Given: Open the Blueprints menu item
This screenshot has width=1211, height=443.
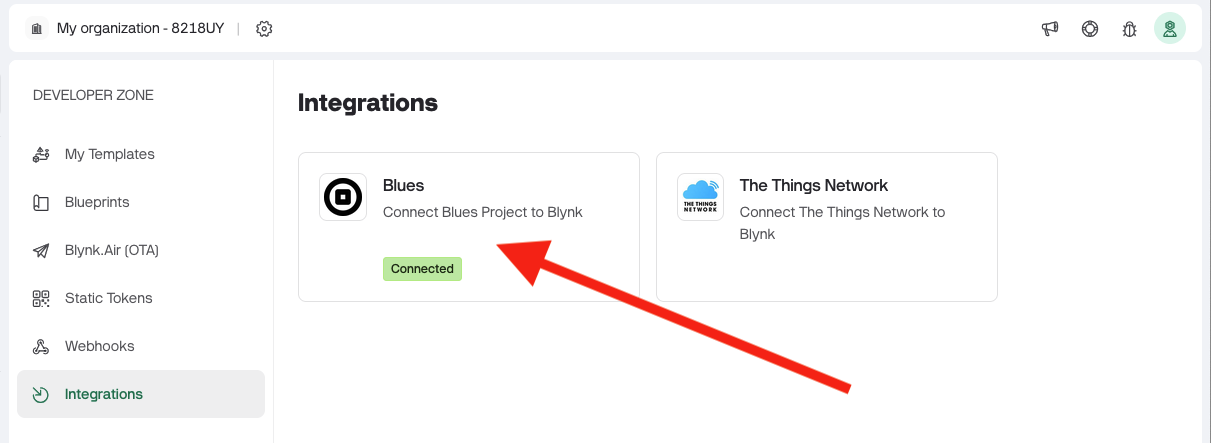Looking at the screenshot, I should pos(97,202).
